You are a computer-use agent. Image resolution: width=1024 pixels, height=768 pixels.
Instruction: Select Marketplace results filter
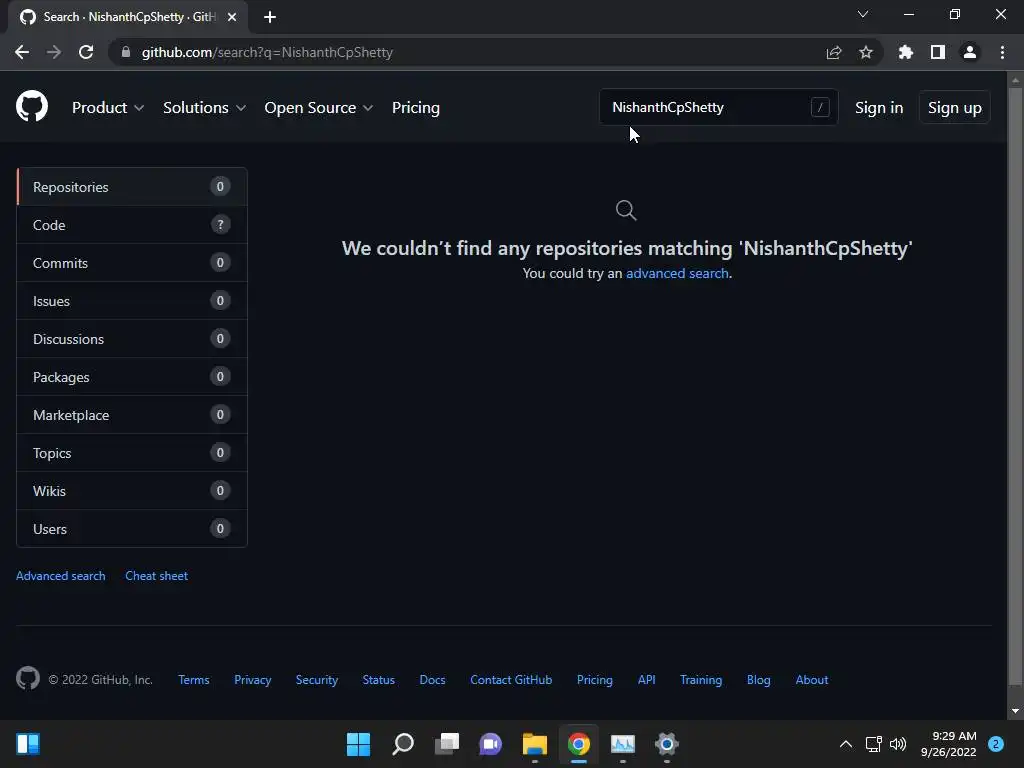(132, 415)
